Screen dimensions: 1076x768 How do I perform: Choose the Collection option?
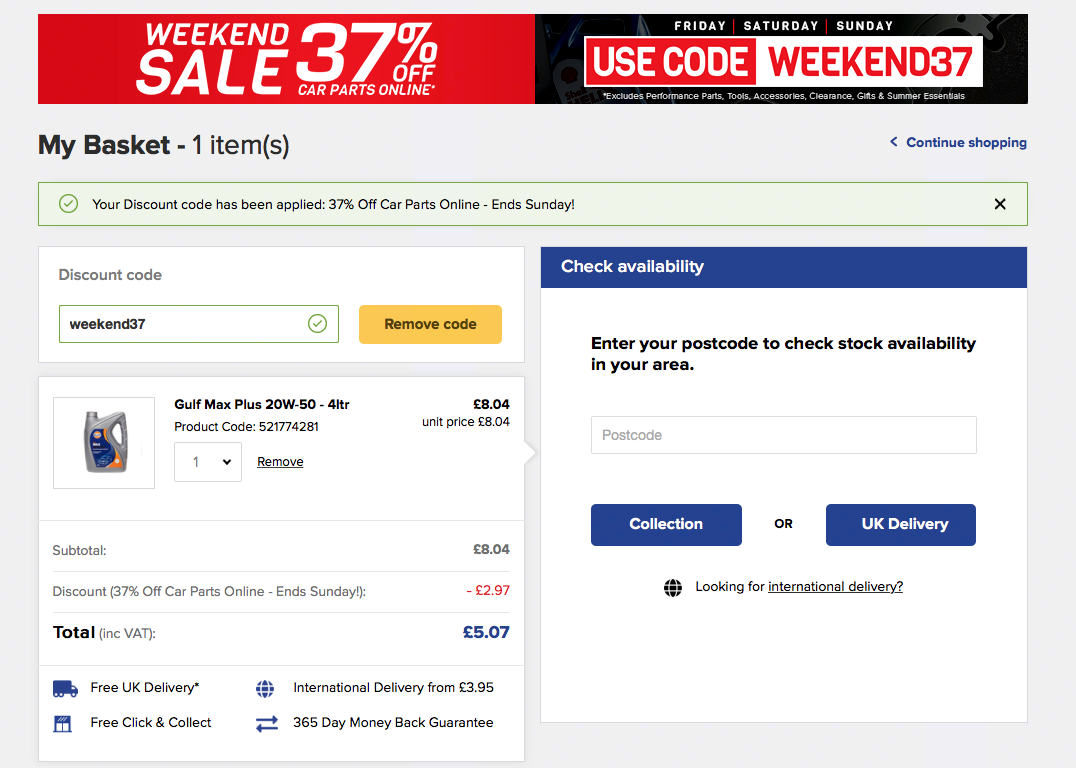tap(666, 524)
